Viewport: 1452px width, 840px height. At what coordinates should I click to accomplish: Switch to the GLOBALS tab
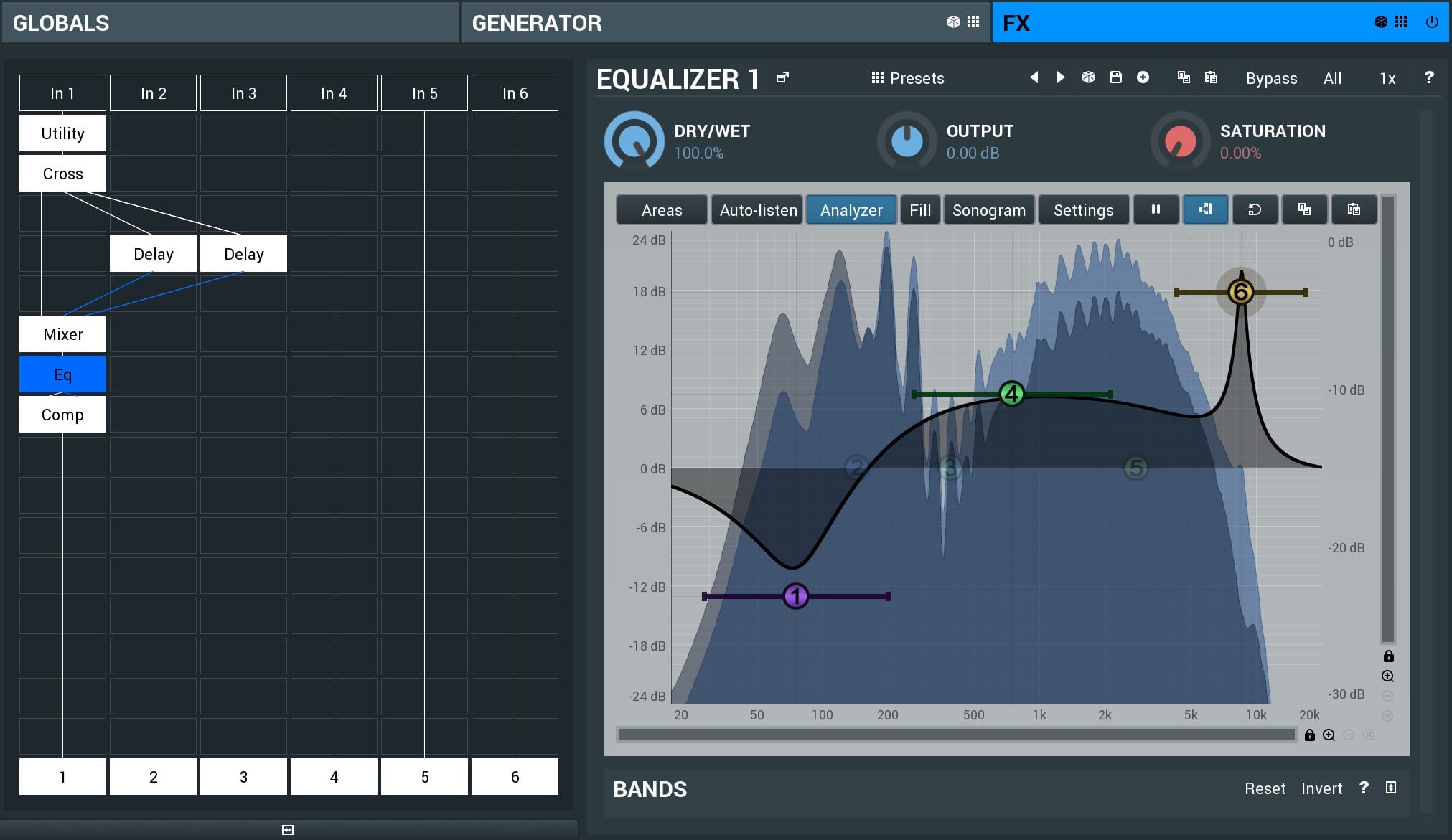click(230, 23)
